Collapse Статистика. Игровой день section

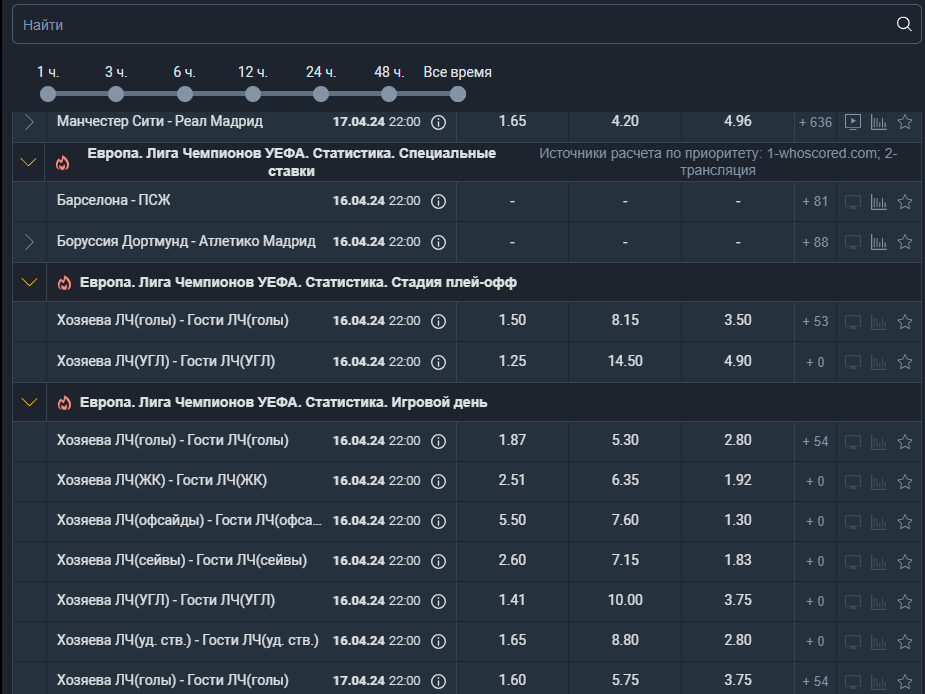[28, 402]
